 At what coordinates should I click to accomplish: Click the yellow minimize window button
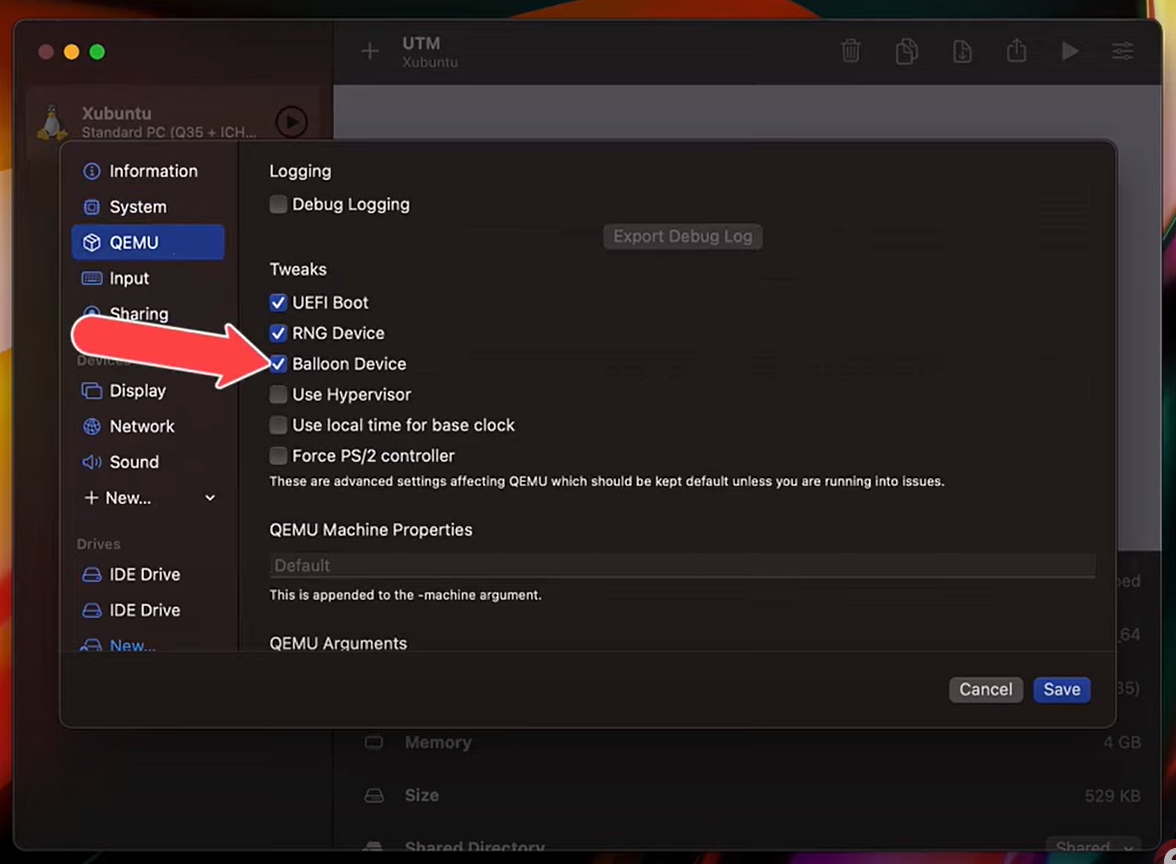(71, 52)
